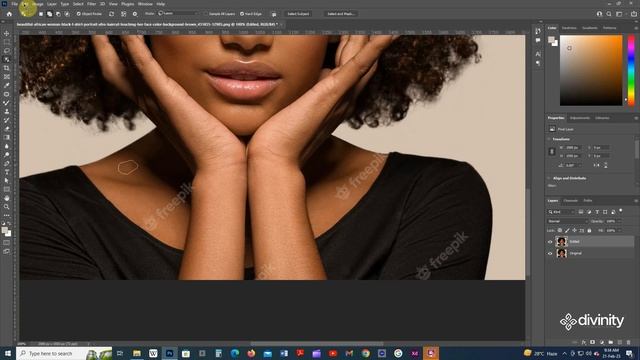Click the Add to Selection mode icon
640x360 pixels.
click(49, 14)
